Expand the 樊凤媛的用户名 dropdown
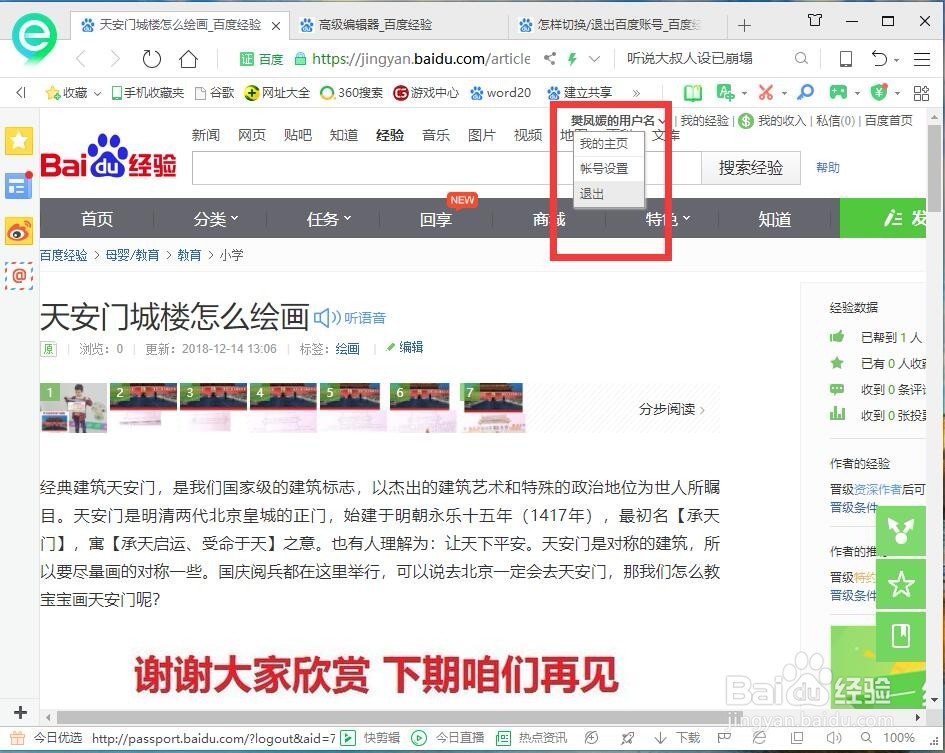Image resolution: width=945 pixels, height=753 pixels. point(618,121)
